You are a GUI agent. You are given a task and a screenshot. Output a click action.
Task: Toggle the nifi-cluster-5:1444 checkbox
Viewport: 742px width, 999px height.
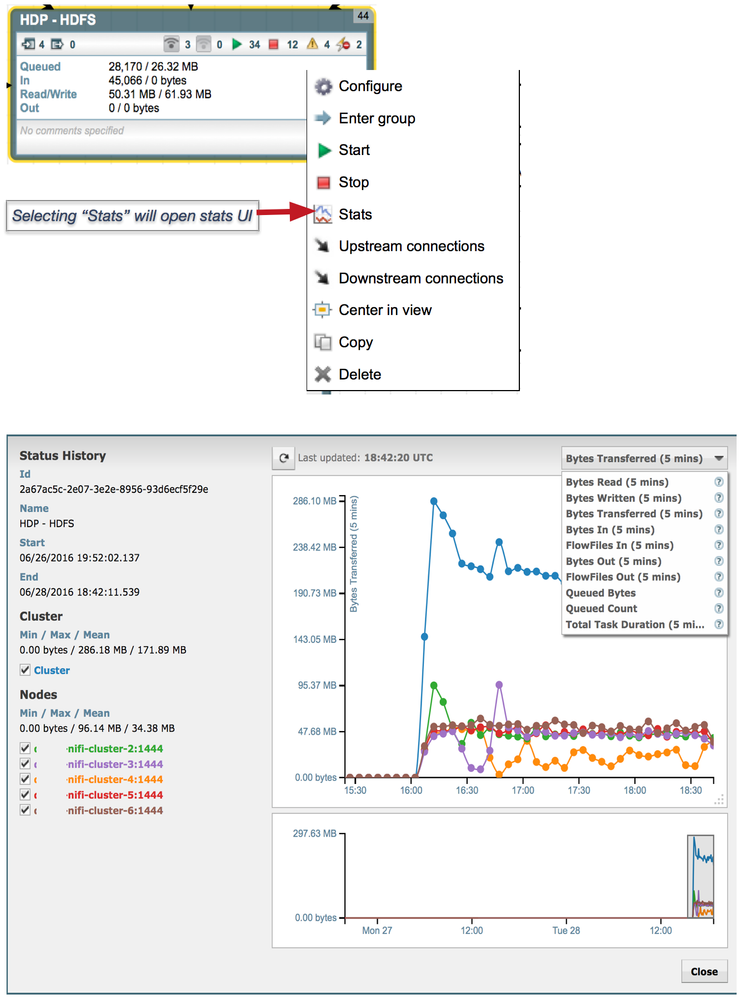[x=25, y=794]
